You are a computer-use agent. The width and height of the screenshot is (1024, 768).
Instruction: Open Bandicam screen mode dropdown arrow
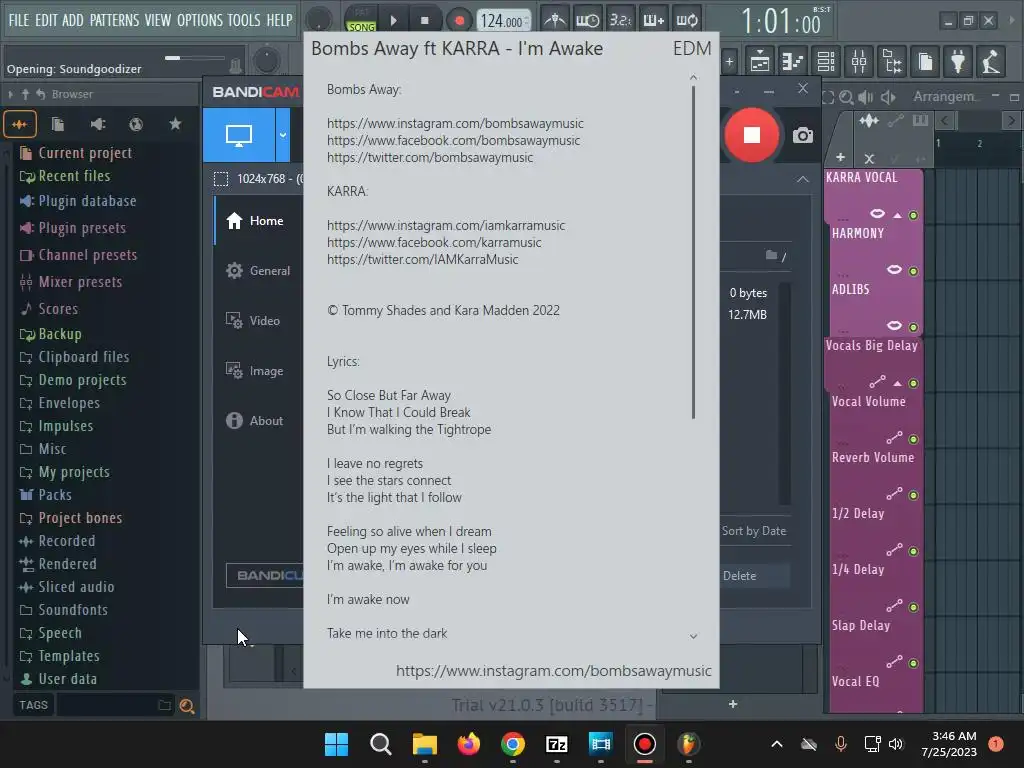pyautogui.click(x=283, y=135)
